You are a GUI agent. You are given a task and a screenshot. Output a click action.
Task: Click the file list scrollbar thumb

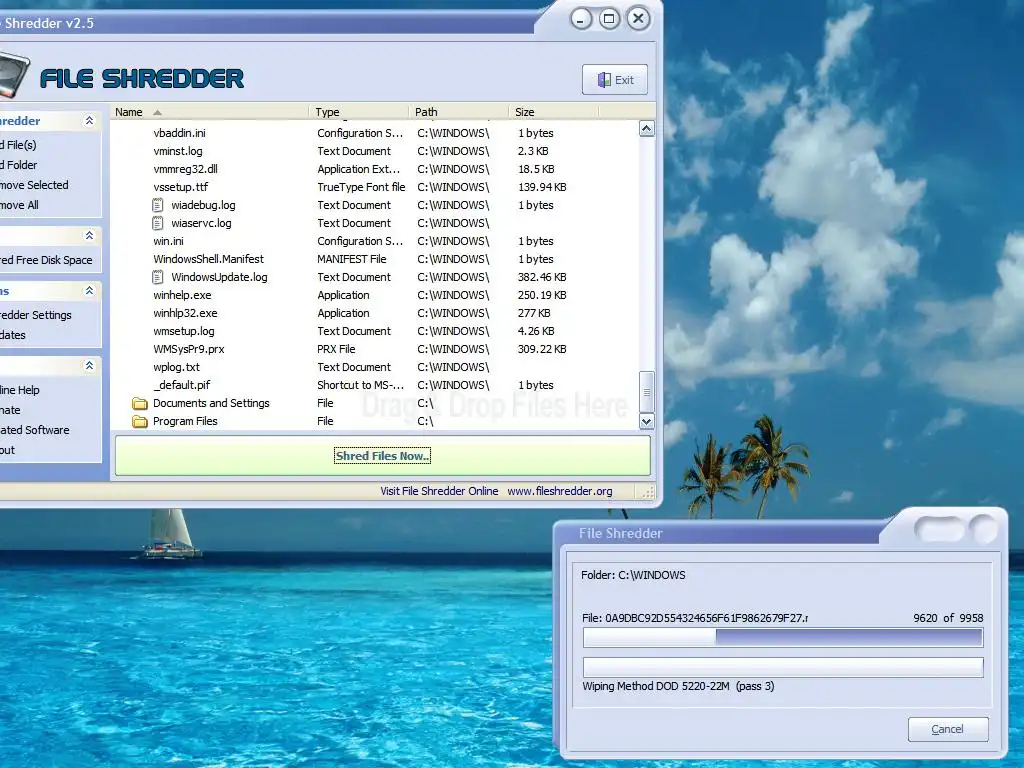[647, 392]
